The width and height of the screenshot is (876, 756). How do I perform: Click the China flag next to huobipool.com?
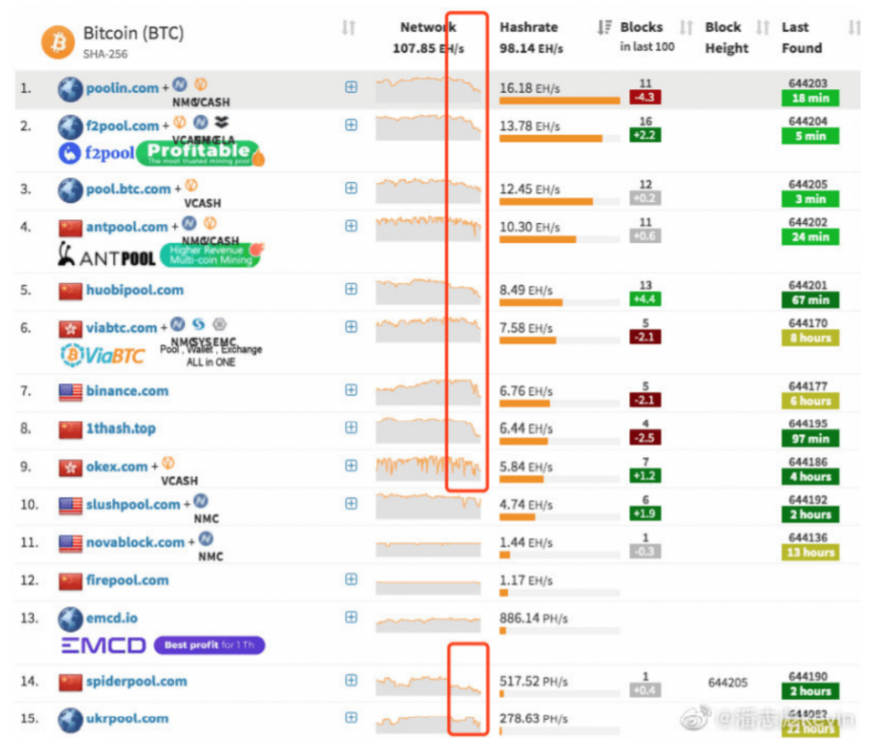point(70,291)
